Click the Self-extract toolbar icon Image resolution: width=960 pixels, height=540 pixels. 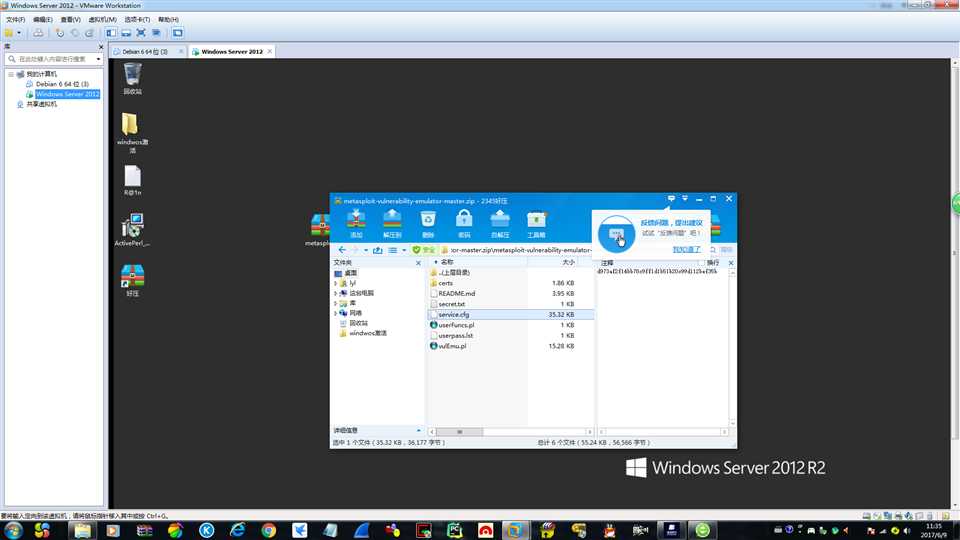500,223
